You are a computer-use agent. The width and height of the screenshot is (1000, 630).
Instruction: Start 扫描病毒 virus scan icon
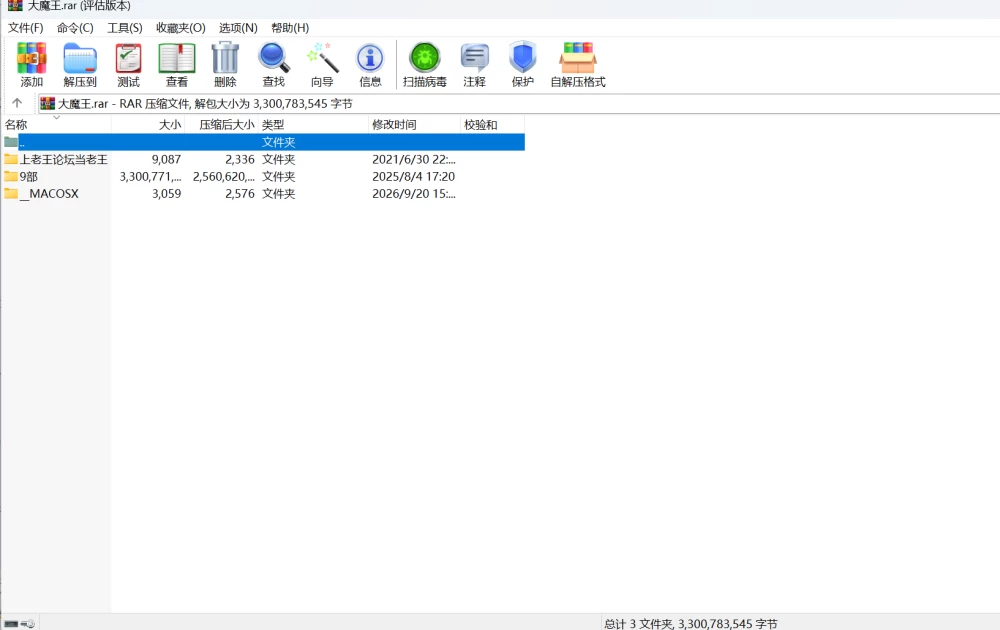(x=425, y=58)
